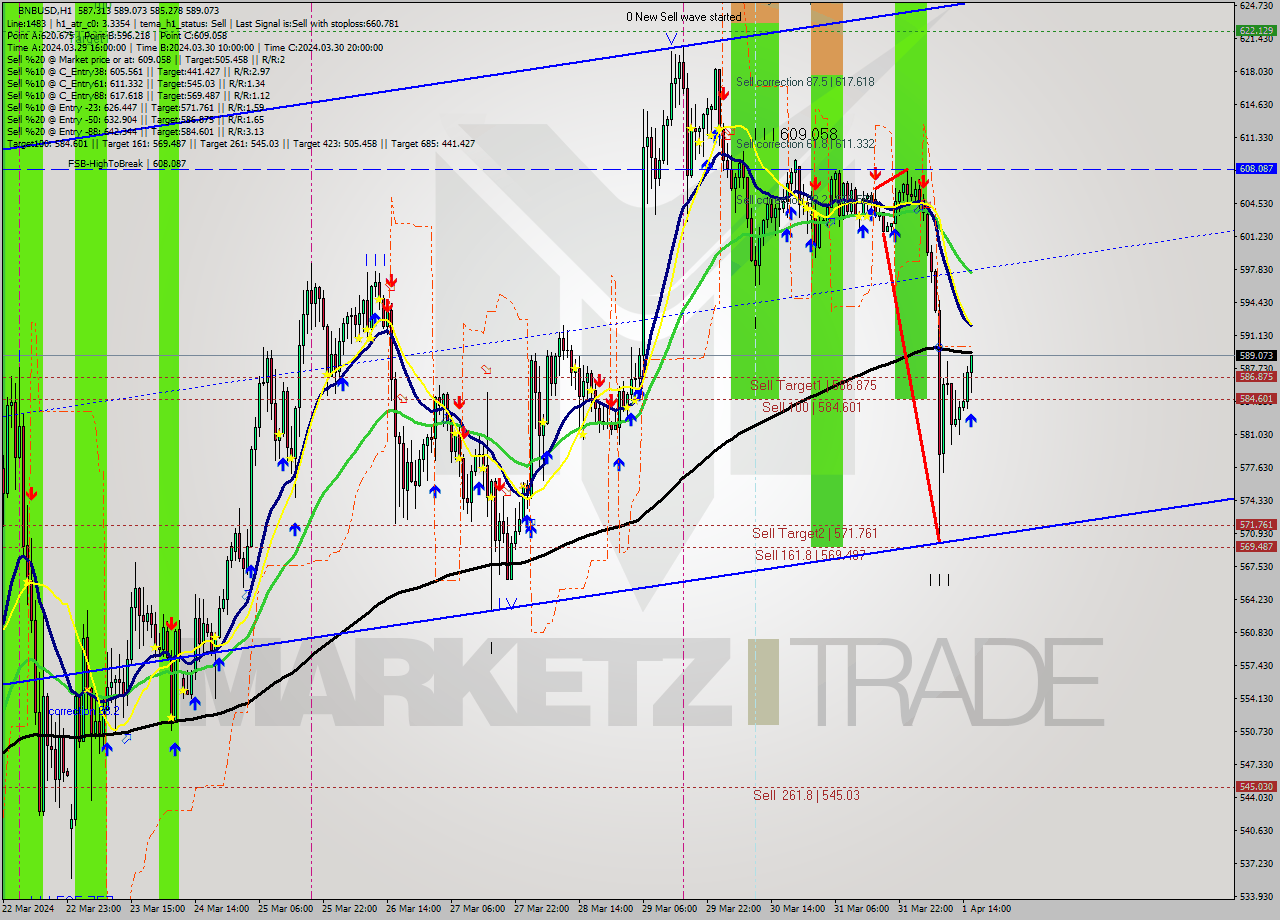The height and width of the screenshot is (920, 1280).
Task: Click the red 569.487 price tag
Action: [1256, 547]
